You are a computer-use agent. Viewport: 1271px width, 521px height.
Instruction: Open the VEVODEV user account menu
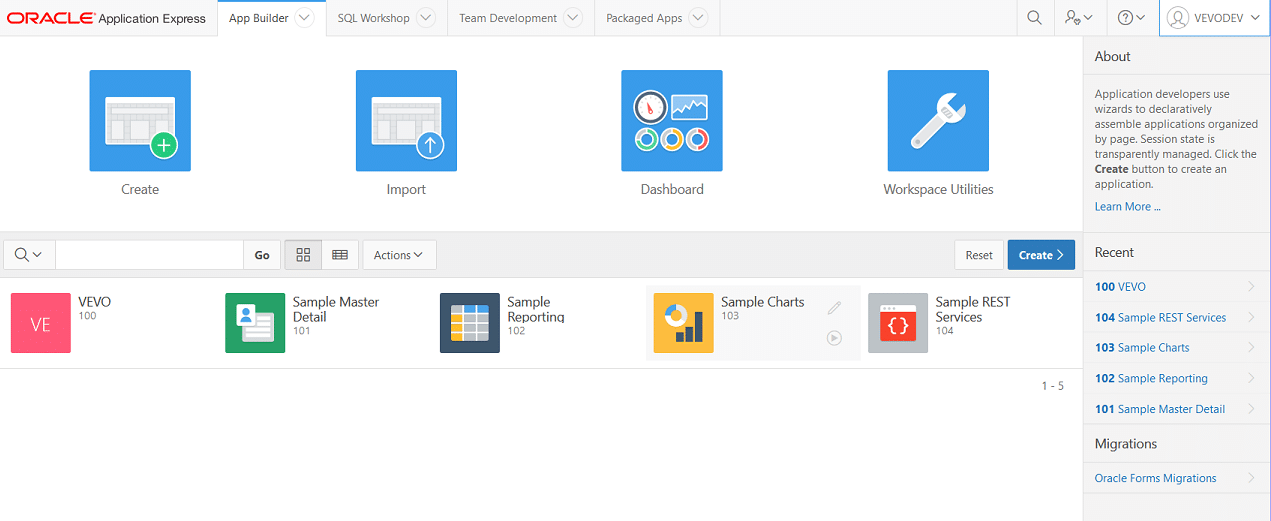pos(1214,18)
